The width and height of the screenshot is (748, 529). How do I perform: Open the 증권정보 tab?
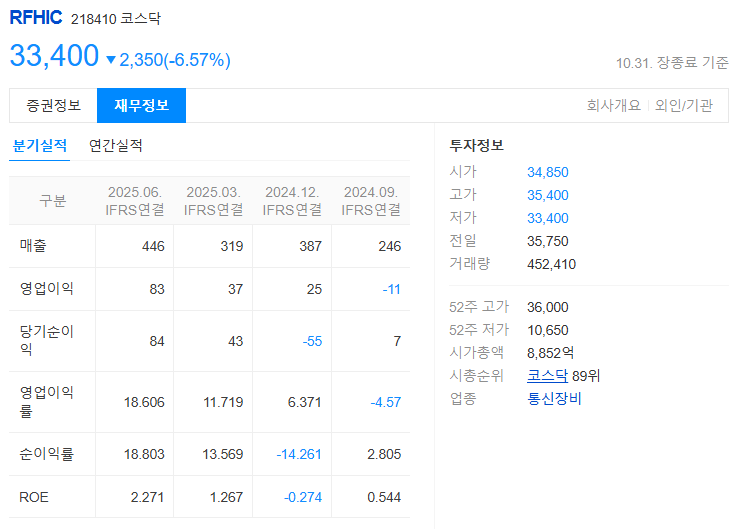pyautogui.click(x=53, y=105)
